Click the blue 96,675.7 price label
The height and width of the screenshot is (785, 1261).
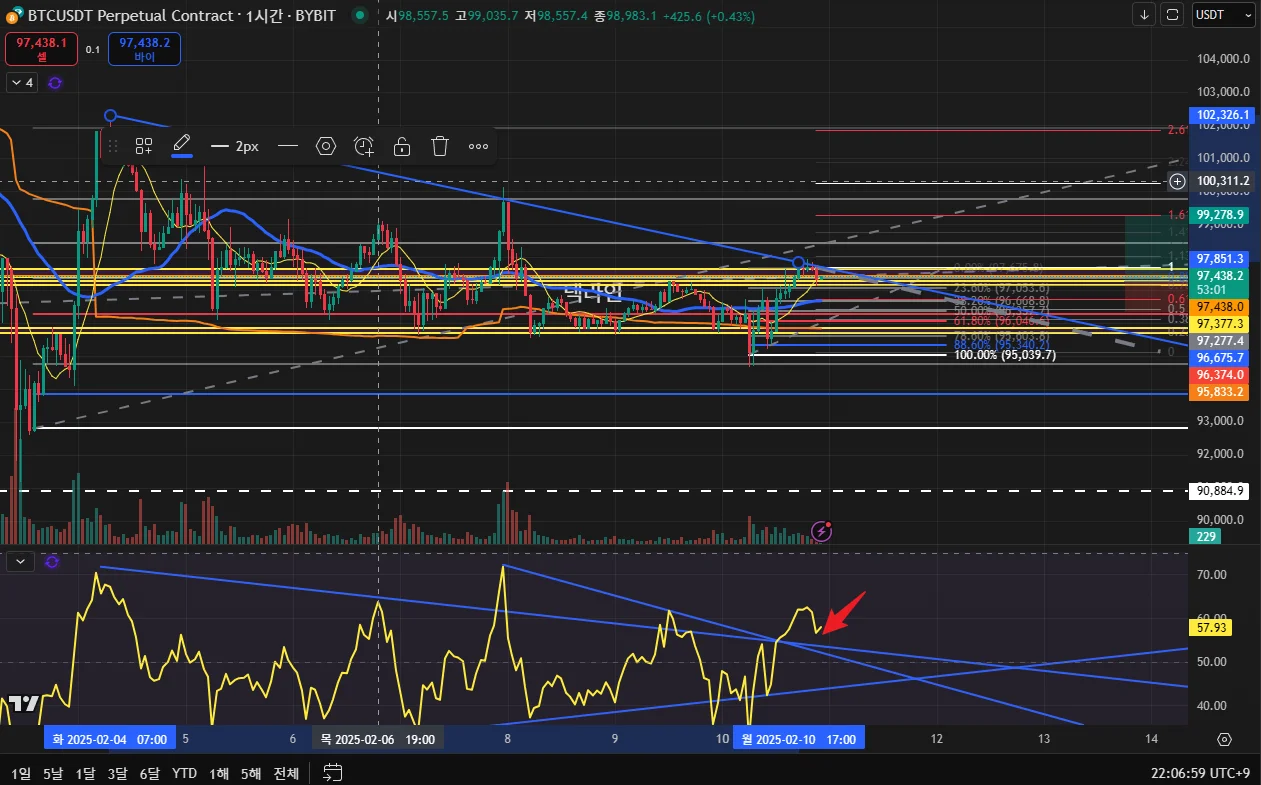pyautogui.click(x=1221, y=358)
